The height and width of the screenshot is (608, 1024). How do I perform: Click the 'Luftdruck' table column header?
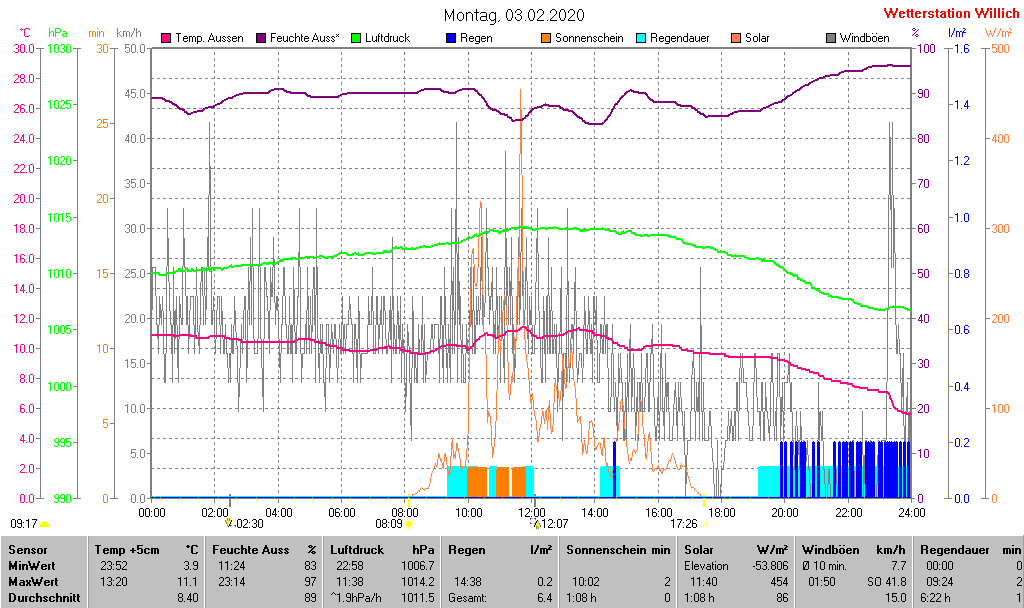(357, 550)
